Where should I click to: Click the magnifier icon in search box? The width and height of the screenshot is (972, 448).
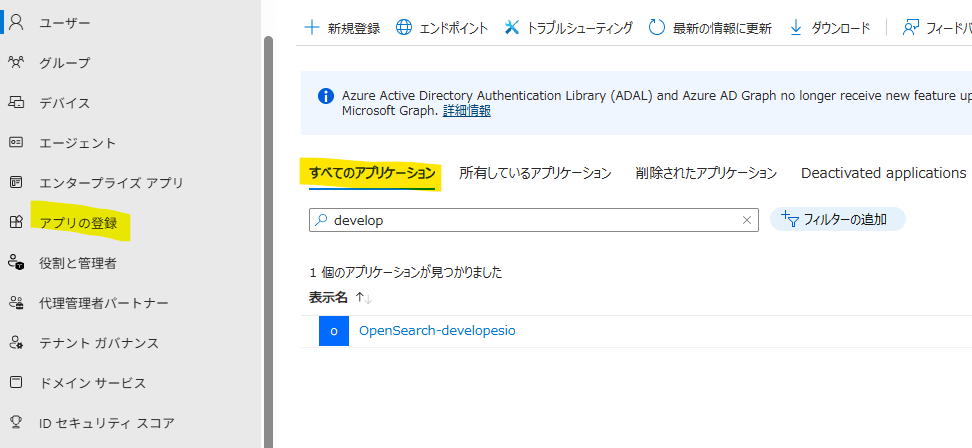pyautogui.click(x=321, y=219)
